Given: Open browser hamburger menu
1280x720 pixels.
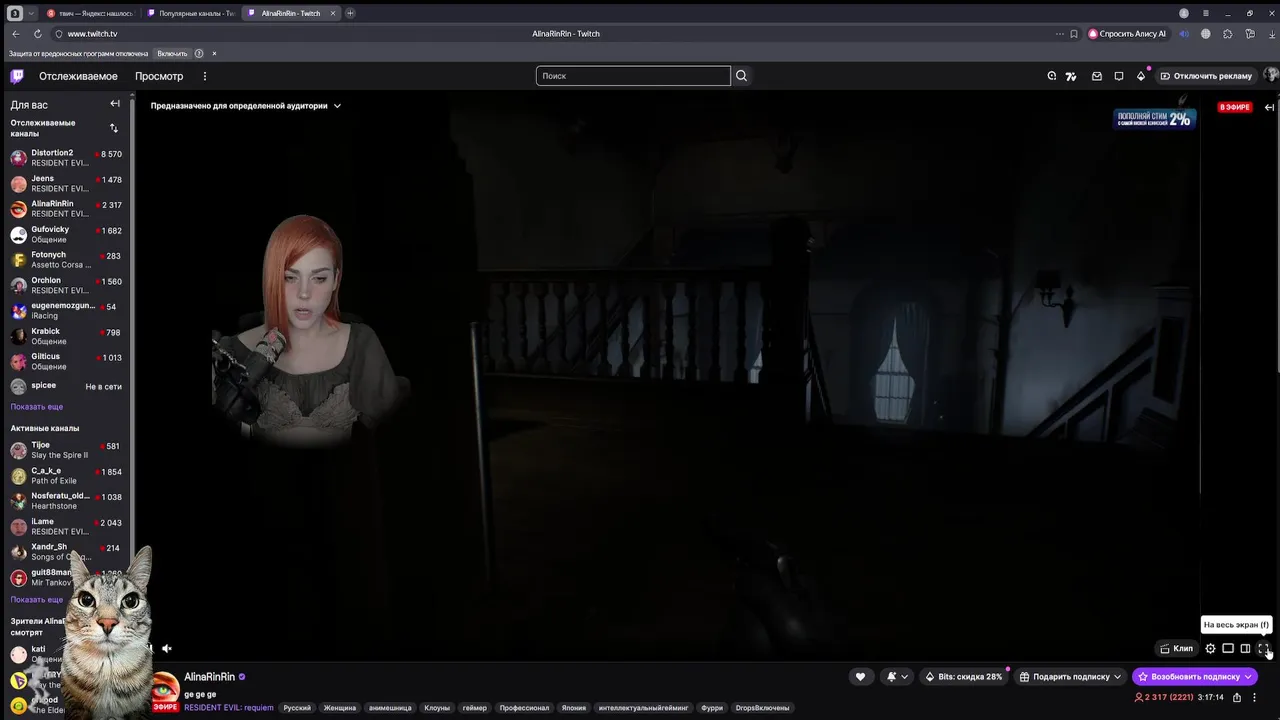Looking at the screenshot, I should pos(1206,13).
